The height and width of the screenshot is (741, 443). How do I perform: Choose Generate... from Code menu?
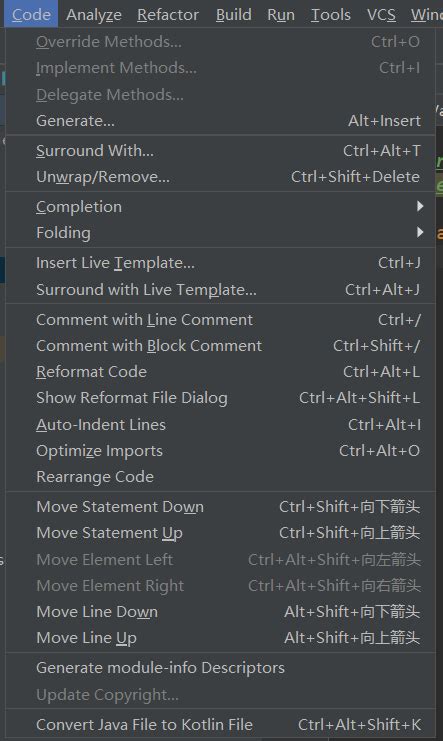[220, 121]
